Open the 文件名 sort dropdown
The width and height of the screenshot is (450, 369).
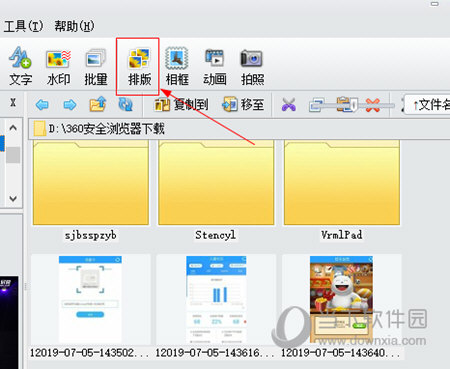tap(427, 105)
